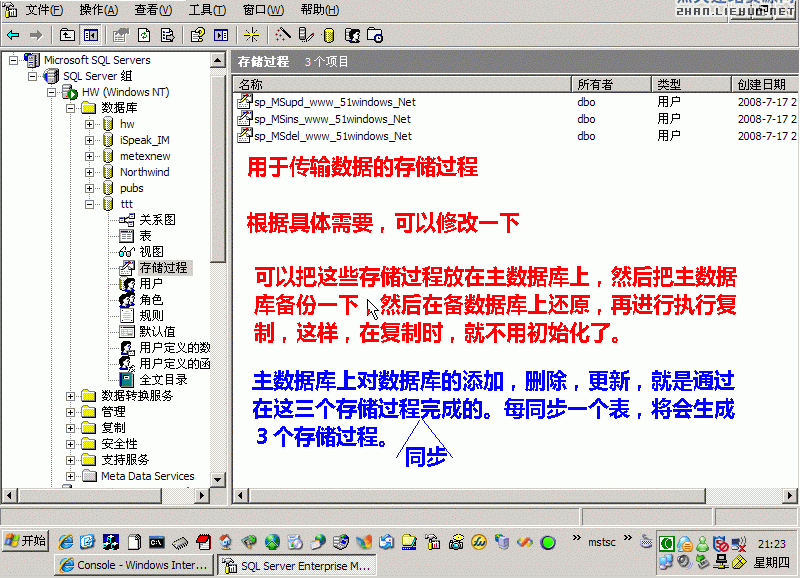Toggle the Show/Hide action pane toolbar icon
The height and width of the screenshot is (578, 800).
tap(221, 35)
